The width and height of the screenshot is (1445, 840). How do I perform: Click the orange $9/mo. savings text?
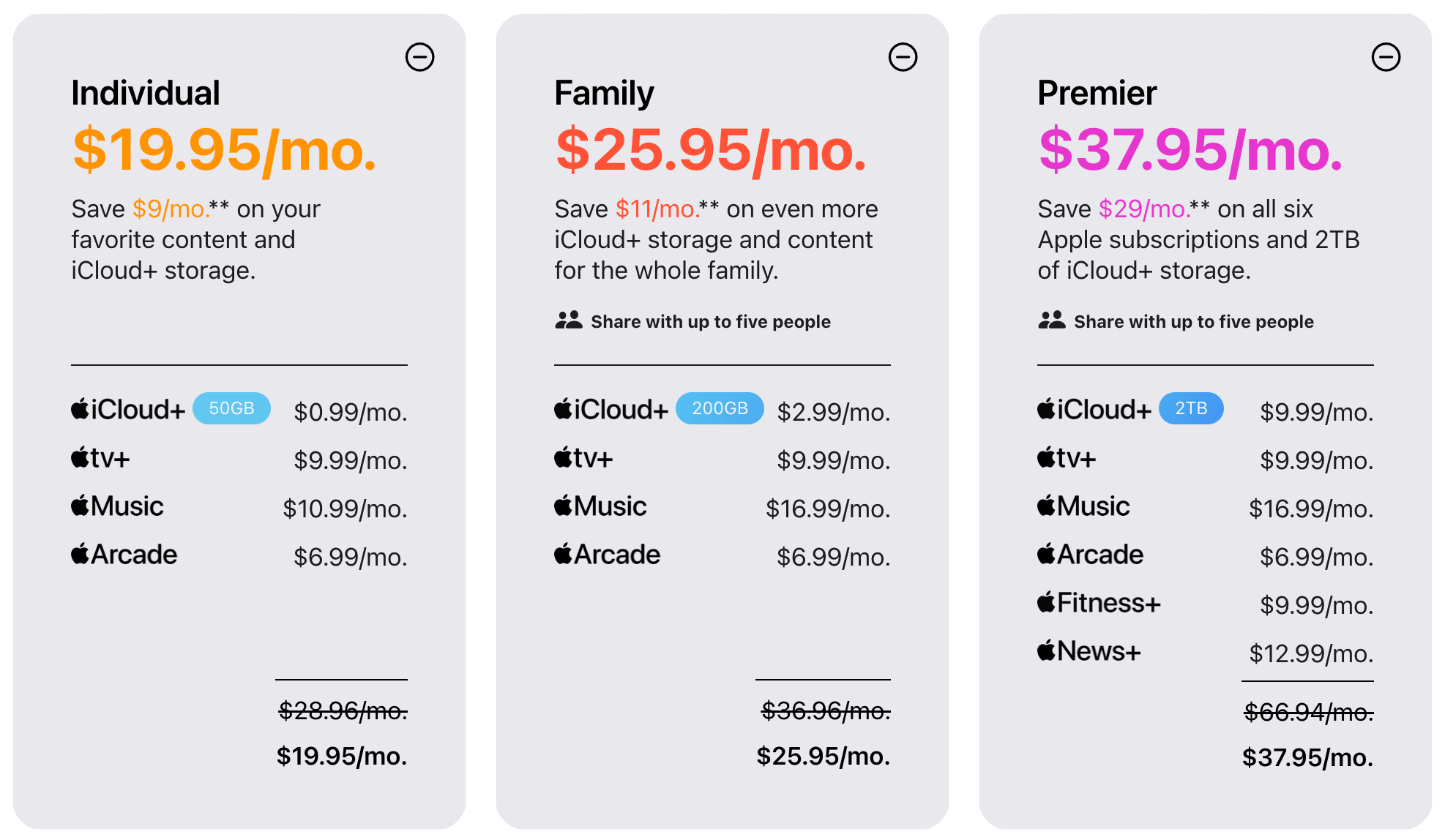pos(170,209)
